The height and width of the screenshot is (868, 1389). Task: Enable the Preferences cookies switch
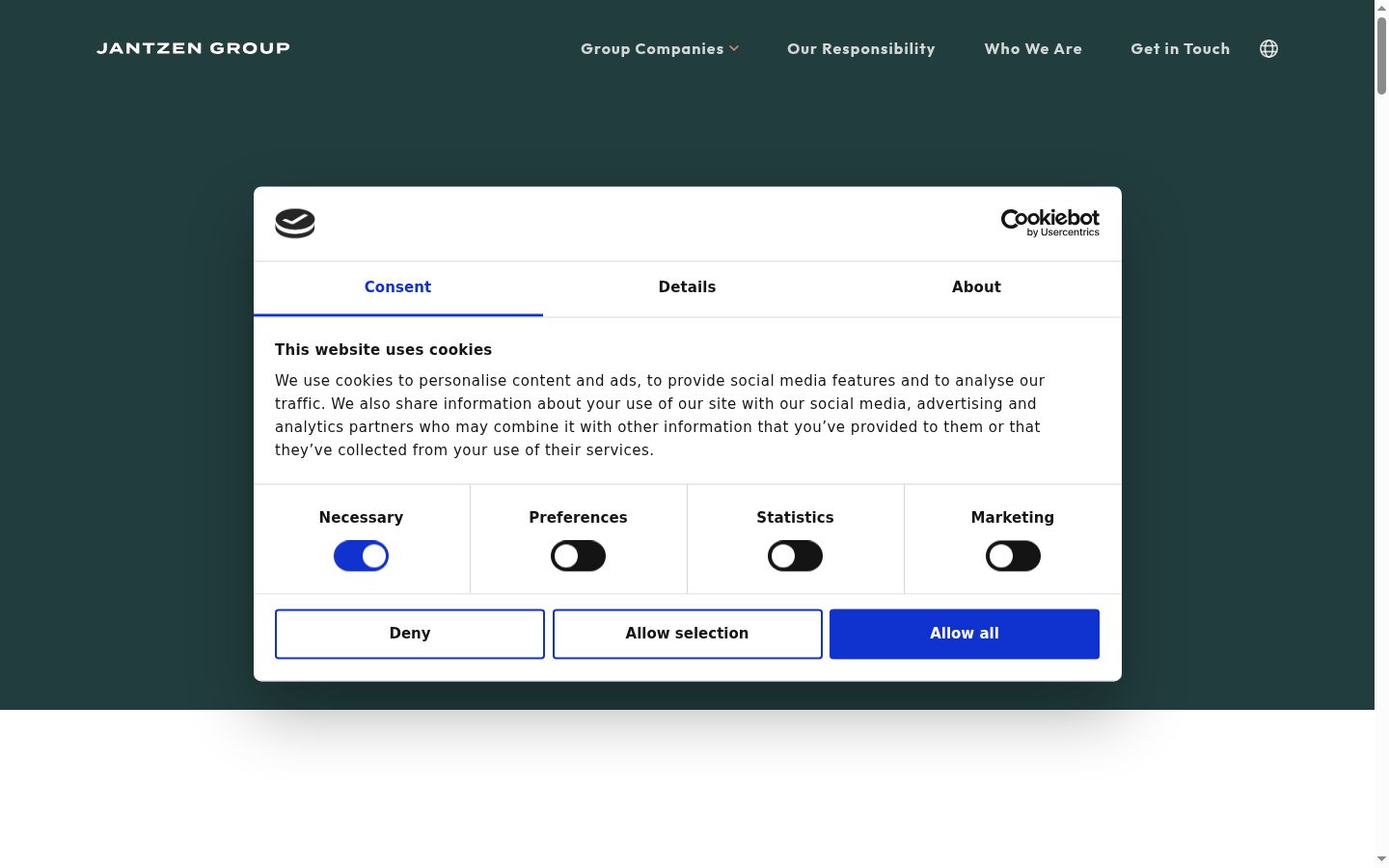coord(578,556)
